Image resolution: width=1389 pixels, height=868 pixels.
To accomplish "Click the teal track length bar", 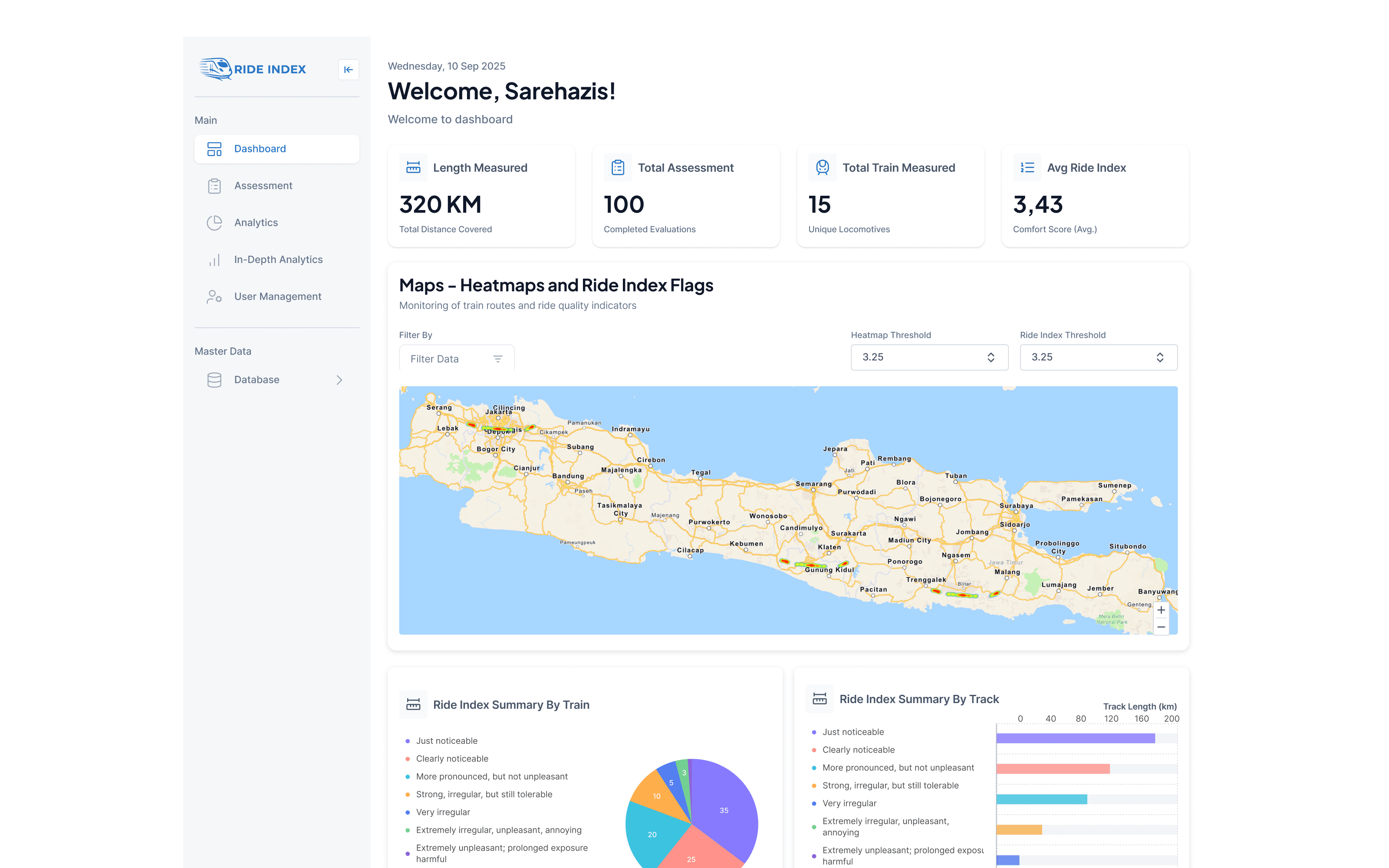I will coord(1042,799).
